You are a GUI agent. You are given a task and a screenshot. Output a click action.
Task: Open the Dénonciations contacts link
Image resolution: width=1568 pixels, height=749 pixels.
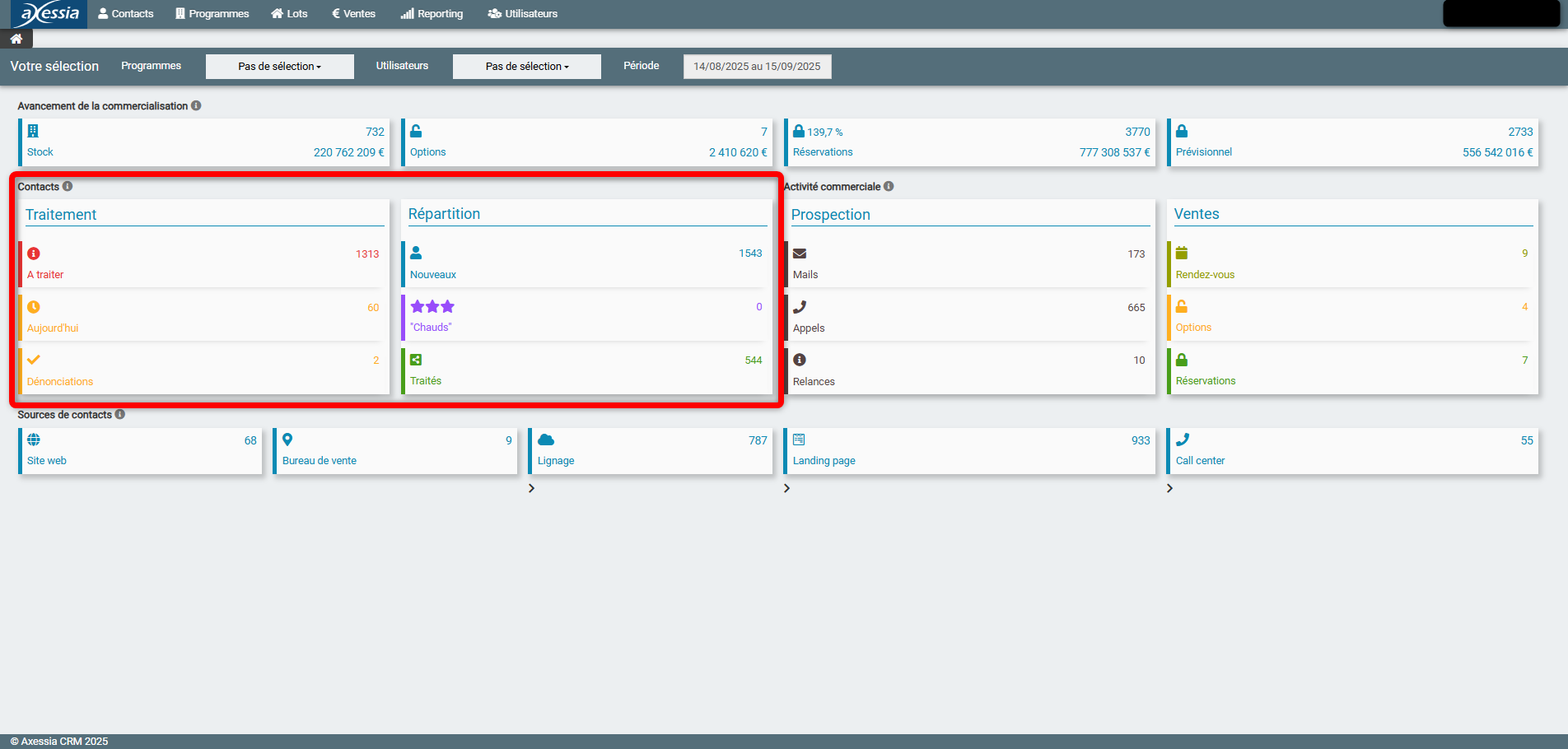click(60, 382)
